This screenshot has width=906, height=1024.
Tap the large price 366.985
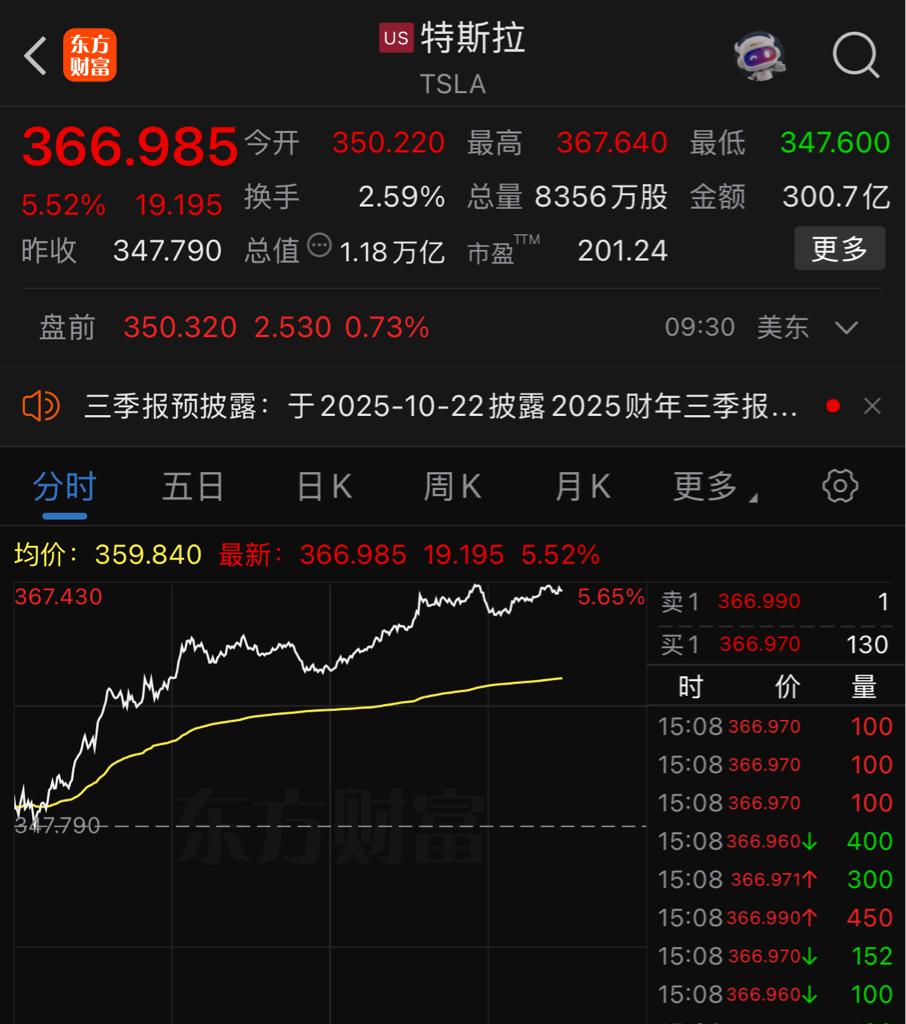click(x=130, y=146)
